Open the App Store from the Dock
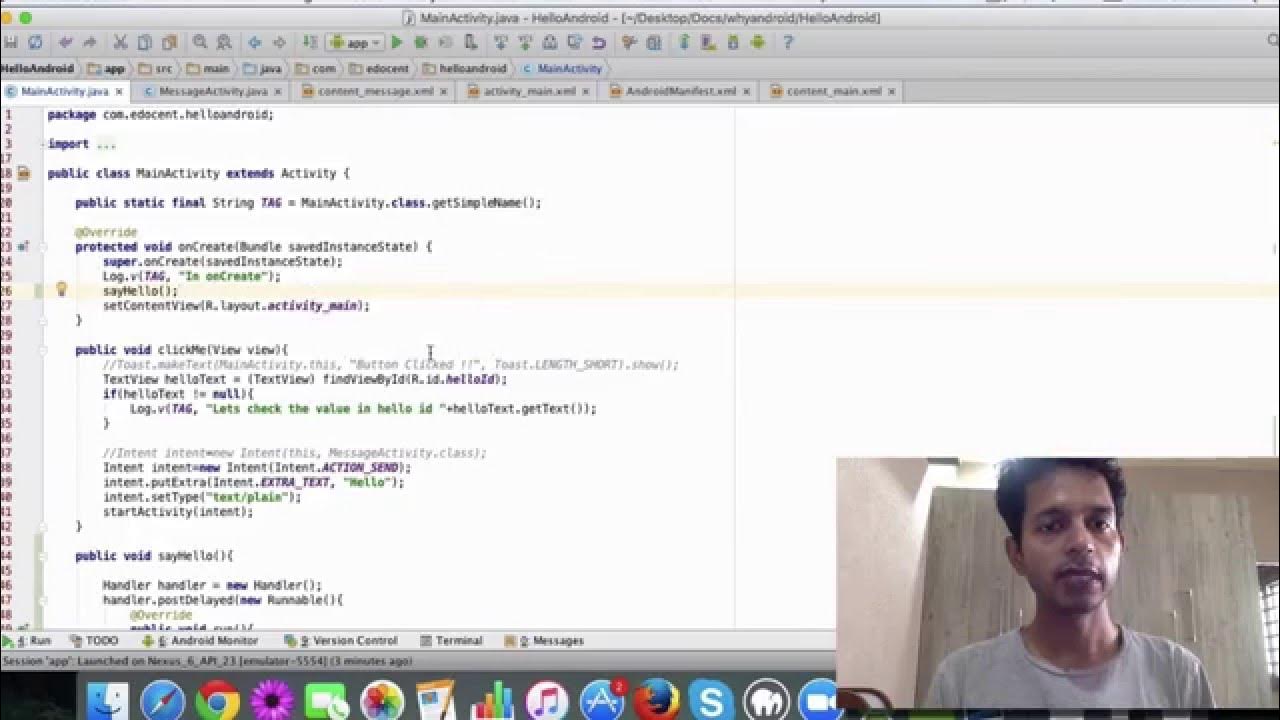Viewport: 1280px width, 720px height. [x=602, y=701]
